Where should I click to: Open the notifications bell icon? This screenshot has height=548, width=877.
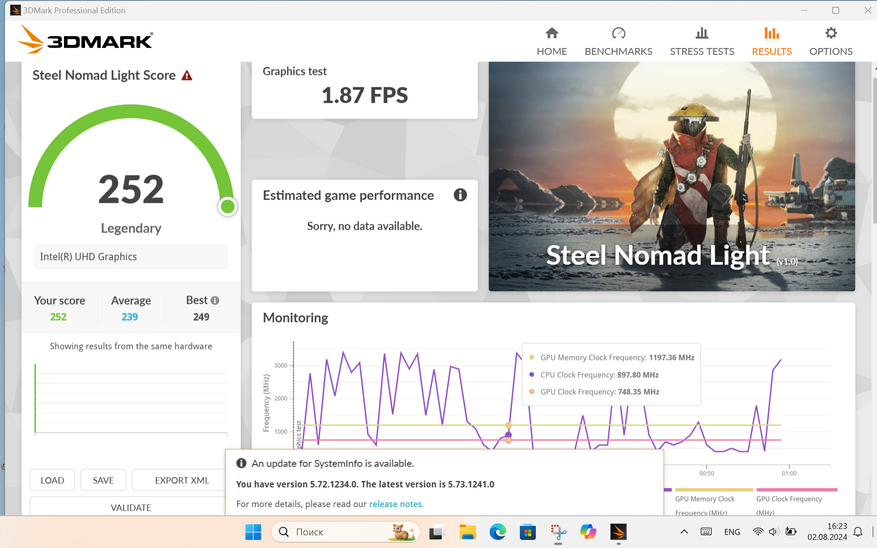pyautogui.click(x=858, y=532)
